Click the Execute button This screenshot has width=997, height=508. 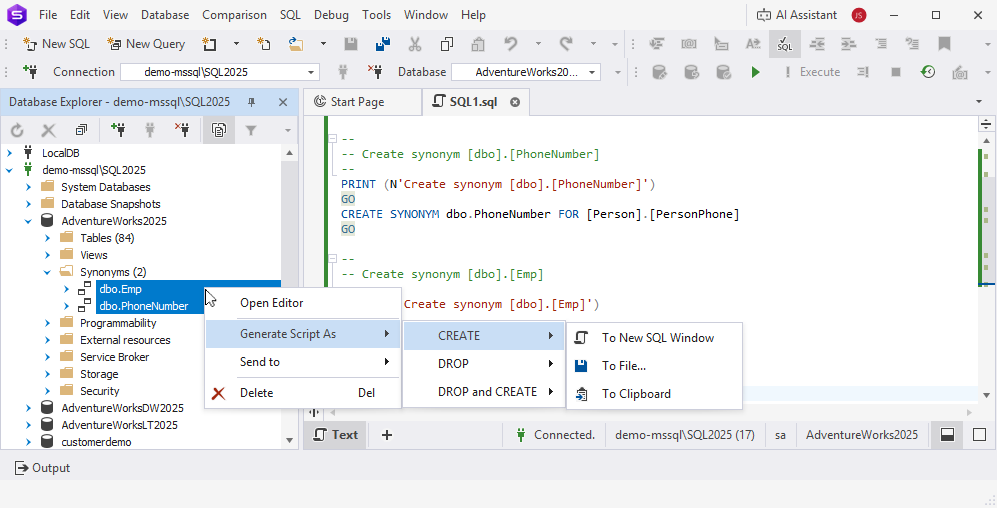813,72
